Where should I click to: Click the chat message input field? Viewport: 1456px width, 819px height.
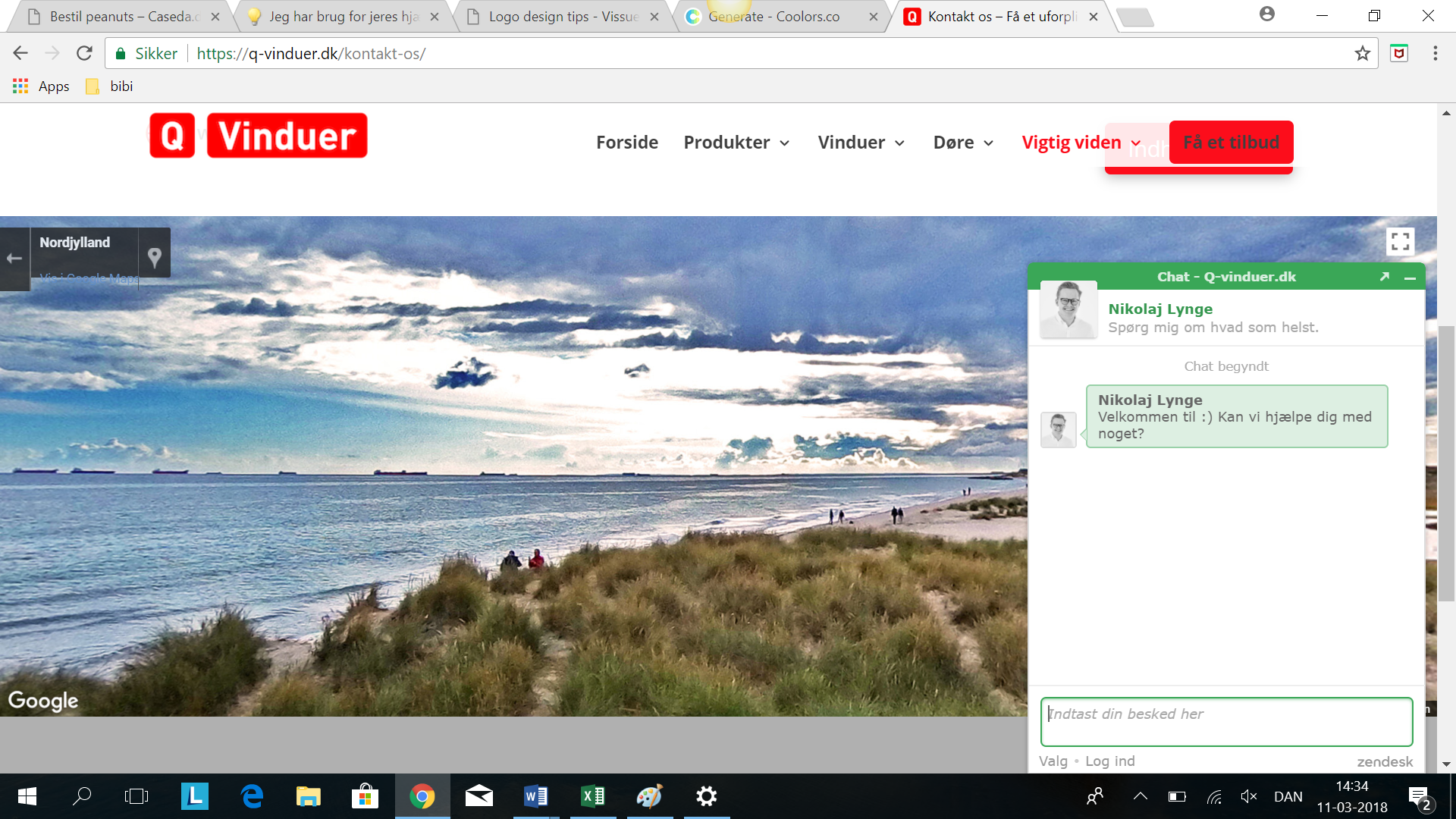pyautogui.click(x=1225, y=721)
